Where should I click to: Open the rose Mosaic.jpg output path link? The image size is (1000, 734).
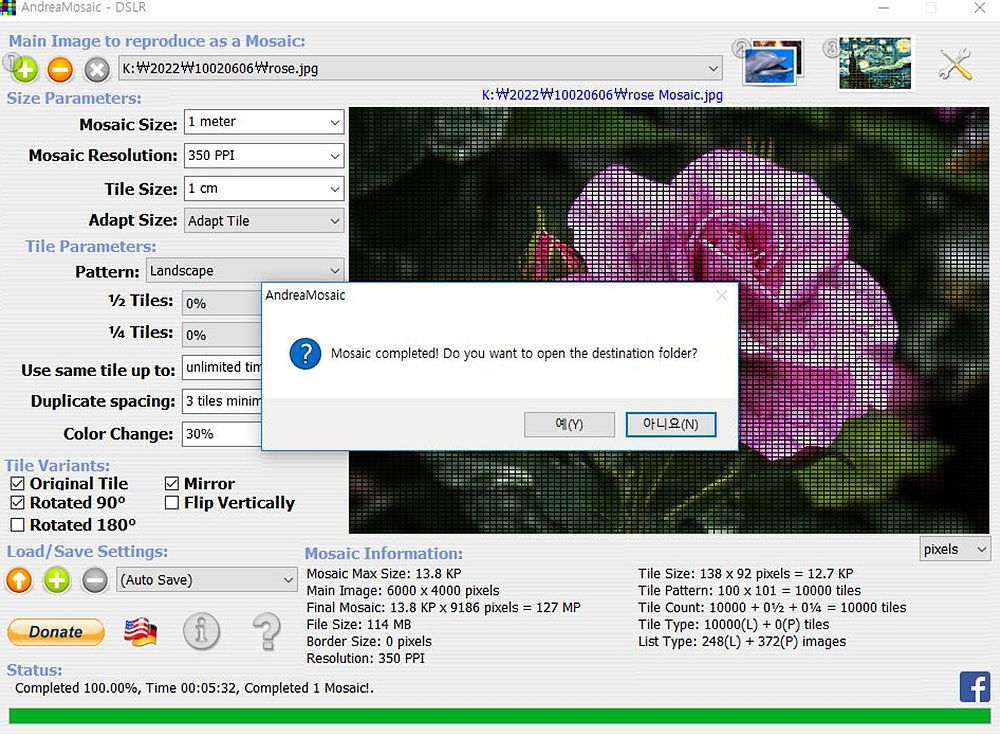click(x=602, y=95)
